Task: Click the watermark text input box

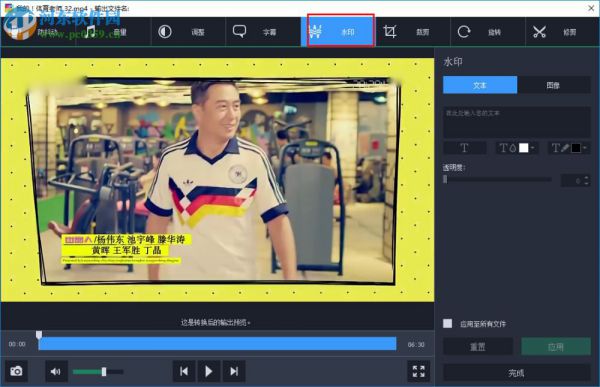Action: pyautogui.click(x=517, y=122)
